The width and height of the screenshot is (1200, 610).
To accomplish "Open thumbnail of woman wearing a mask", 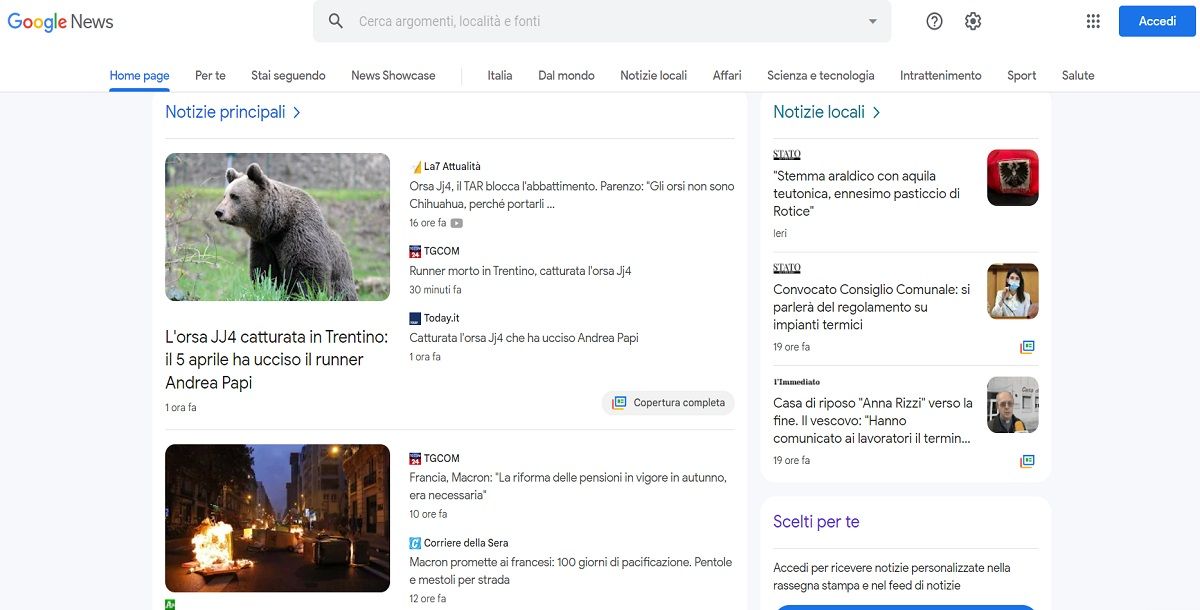I will [1013, 291].
